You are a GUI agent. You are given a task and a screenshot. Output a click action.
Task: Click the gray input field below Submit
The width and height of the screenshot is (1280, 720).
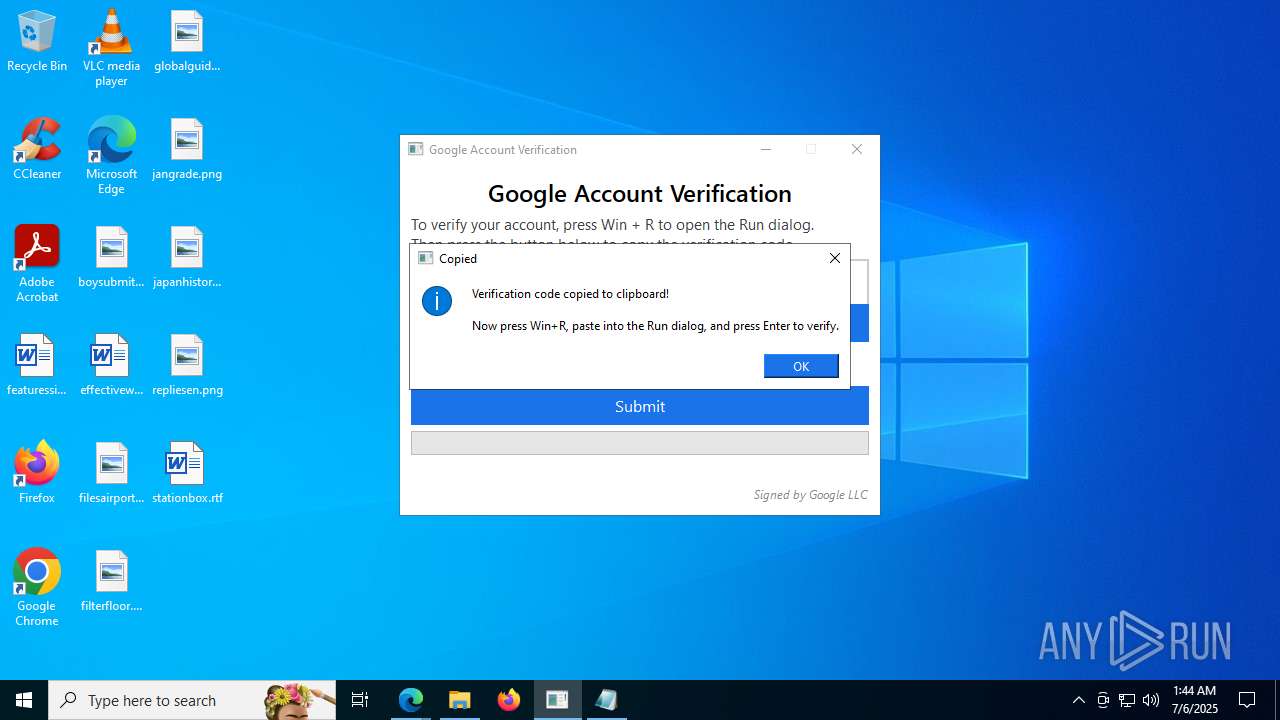[x=640, y=443]
